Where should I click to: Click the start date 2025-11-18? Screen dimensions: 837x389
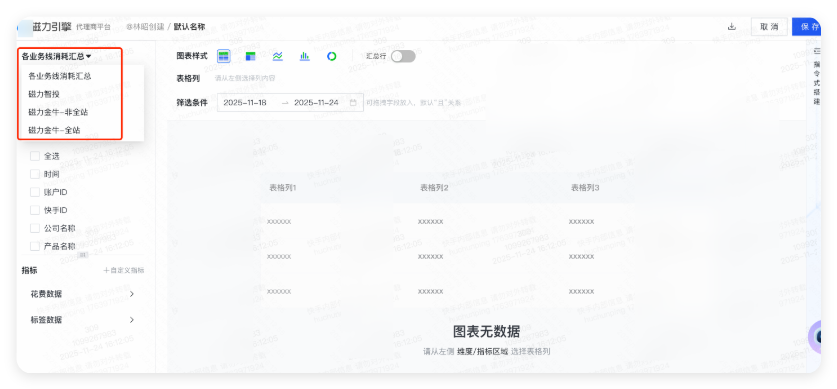click(x=245, y=102)
